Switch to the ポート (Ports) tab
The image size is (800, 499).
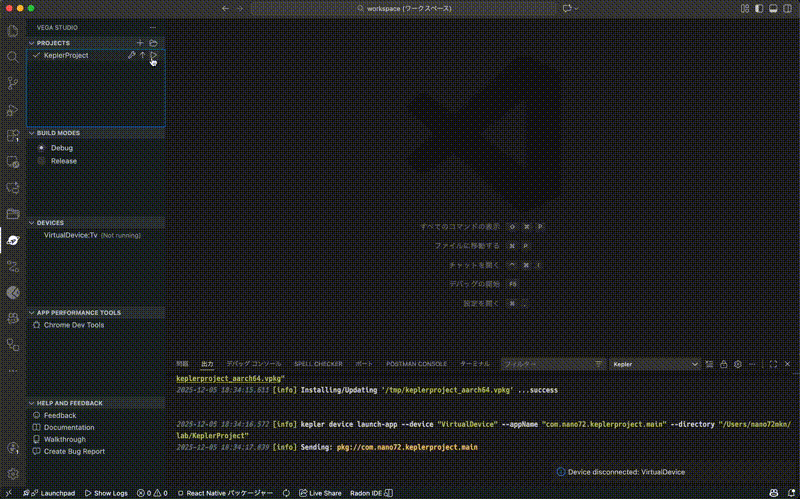364,364
